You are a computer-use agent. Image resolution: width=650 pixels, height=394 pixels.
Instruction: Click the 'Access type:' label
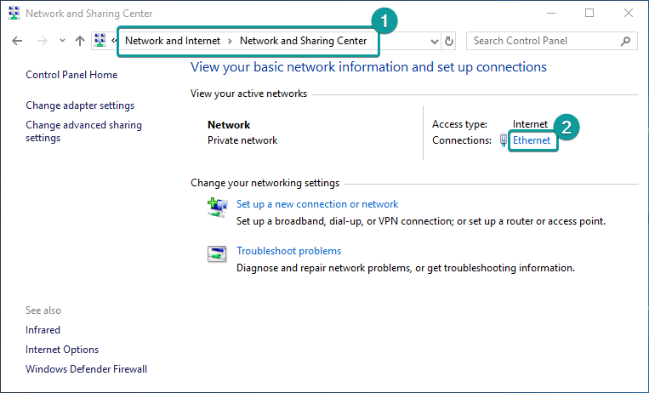460,124
